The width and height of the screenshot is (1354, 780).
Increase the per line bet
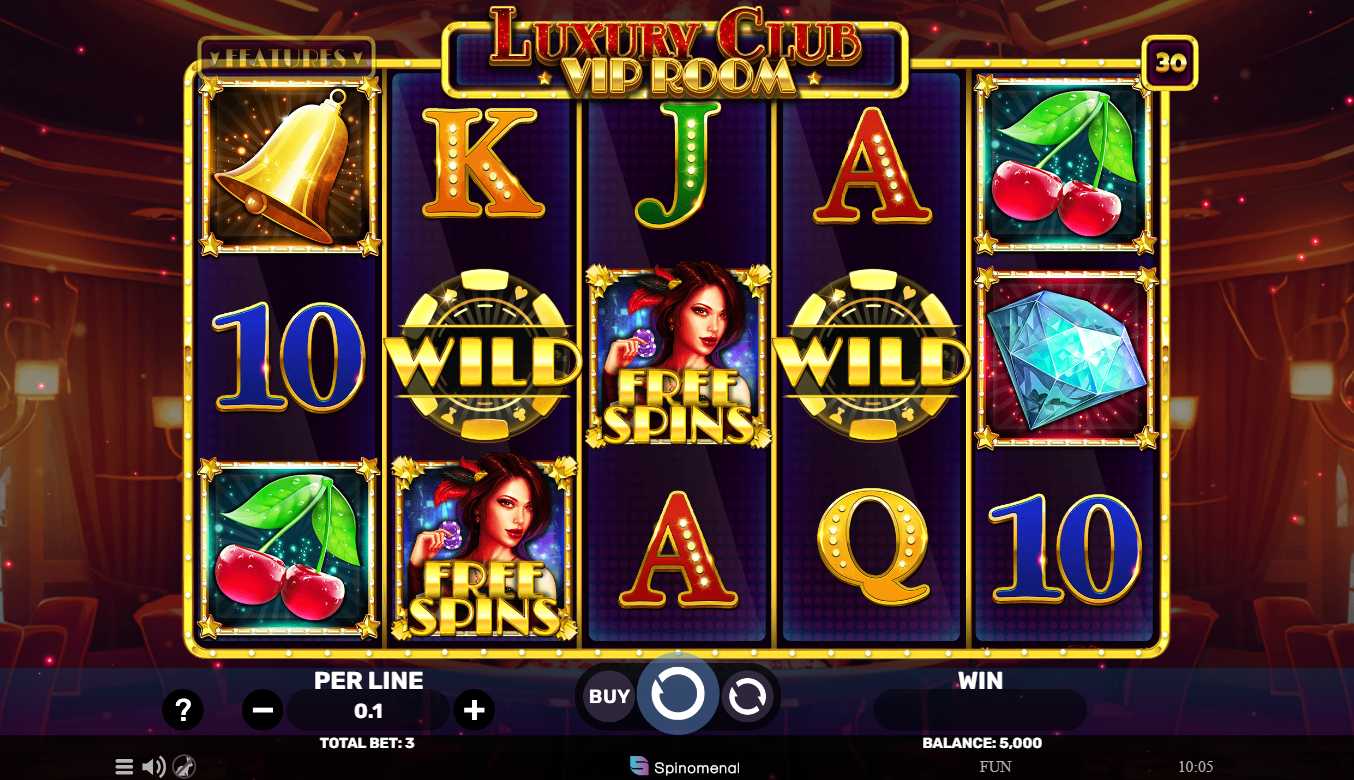pyautogui.click(x=474, y=711)
